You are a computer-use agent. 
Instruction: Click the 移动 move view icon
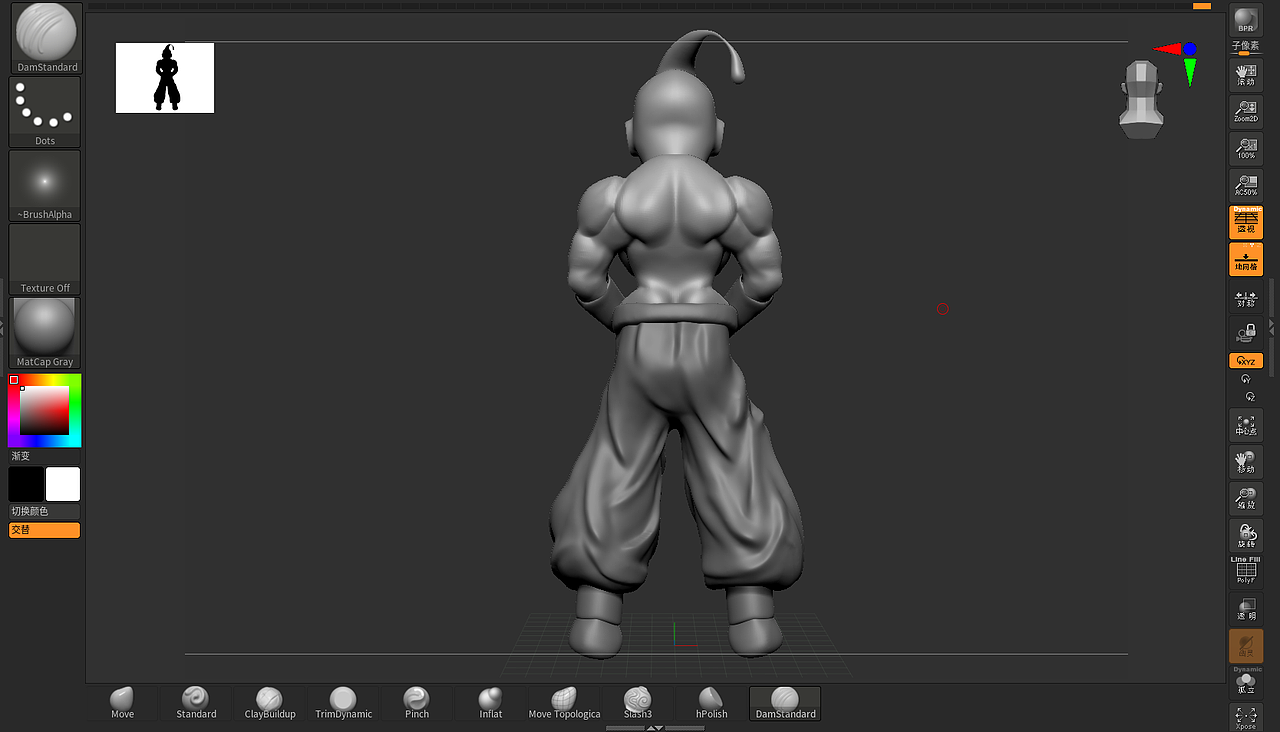tap(1245, 462)
